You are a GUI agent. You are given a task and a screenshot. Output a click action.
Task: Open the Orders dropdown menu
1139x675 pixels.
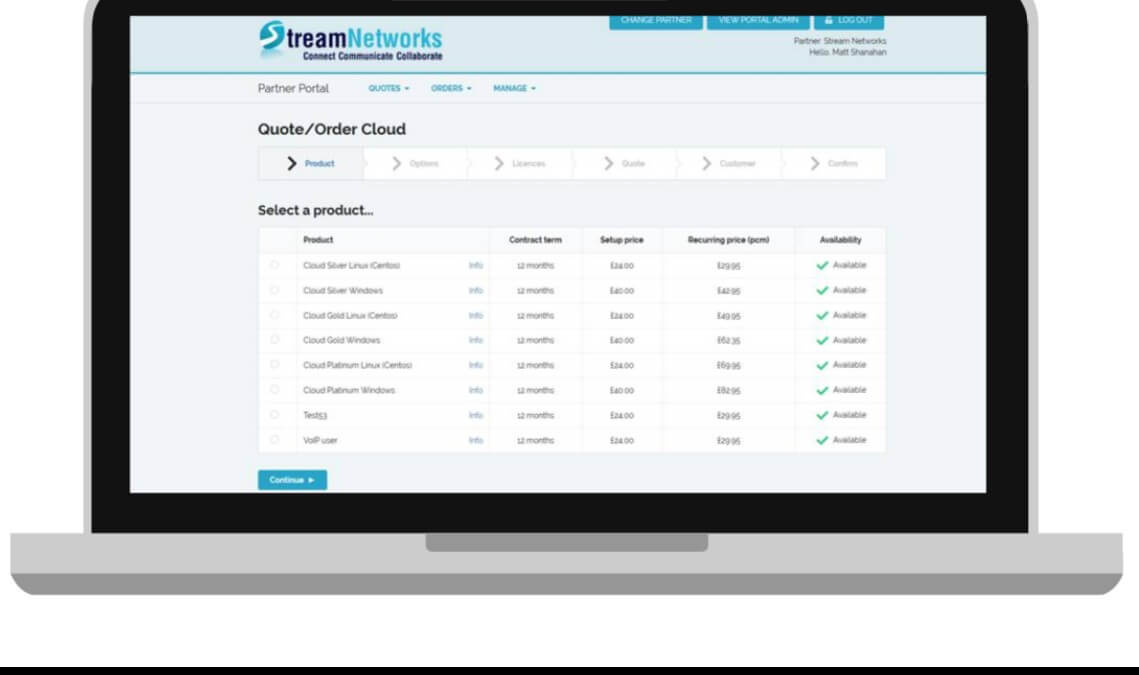point(451,89)
